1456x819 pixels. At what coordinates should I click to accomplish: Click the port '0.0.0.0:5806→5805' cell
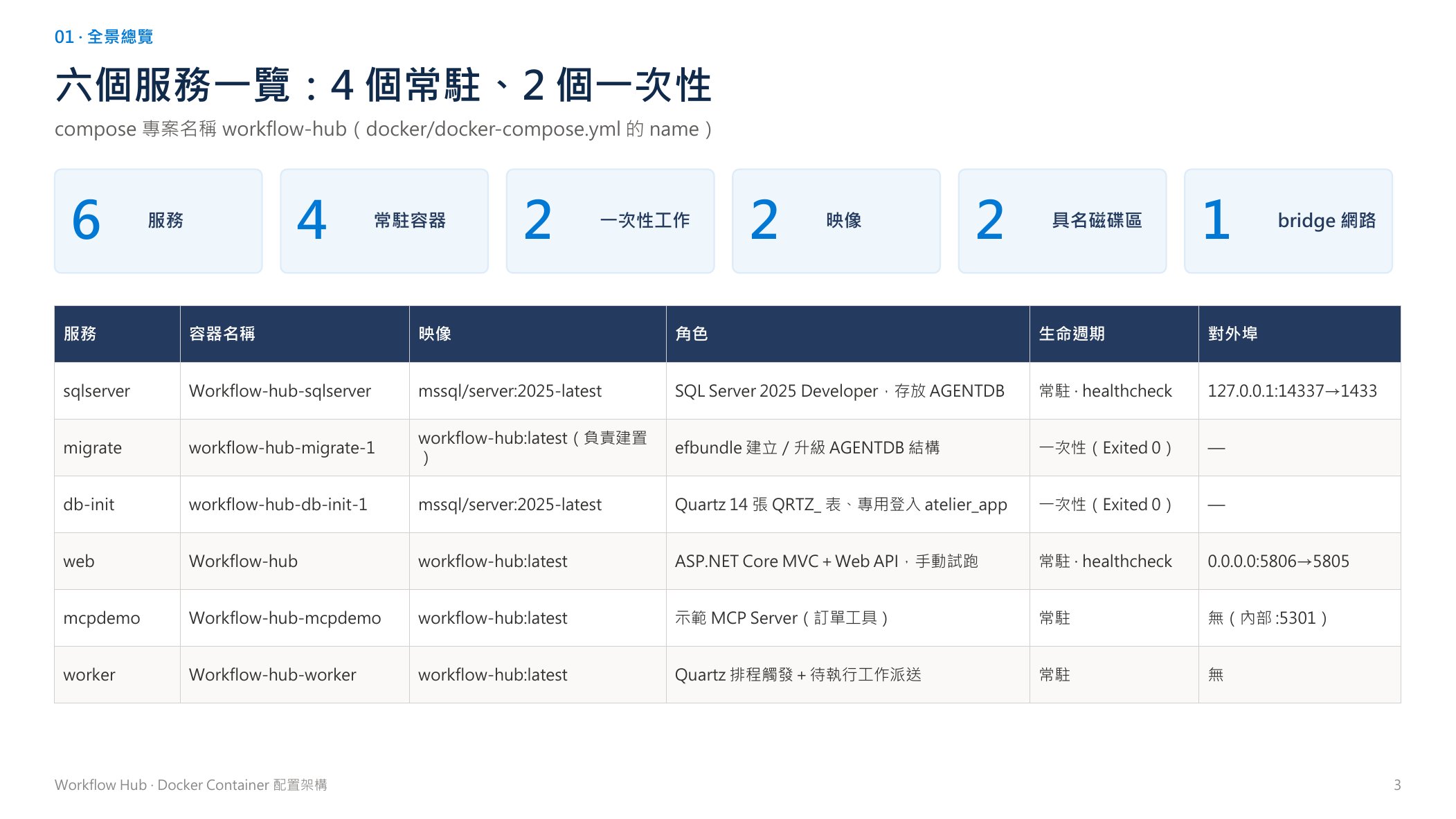(x=1300, y=561)
